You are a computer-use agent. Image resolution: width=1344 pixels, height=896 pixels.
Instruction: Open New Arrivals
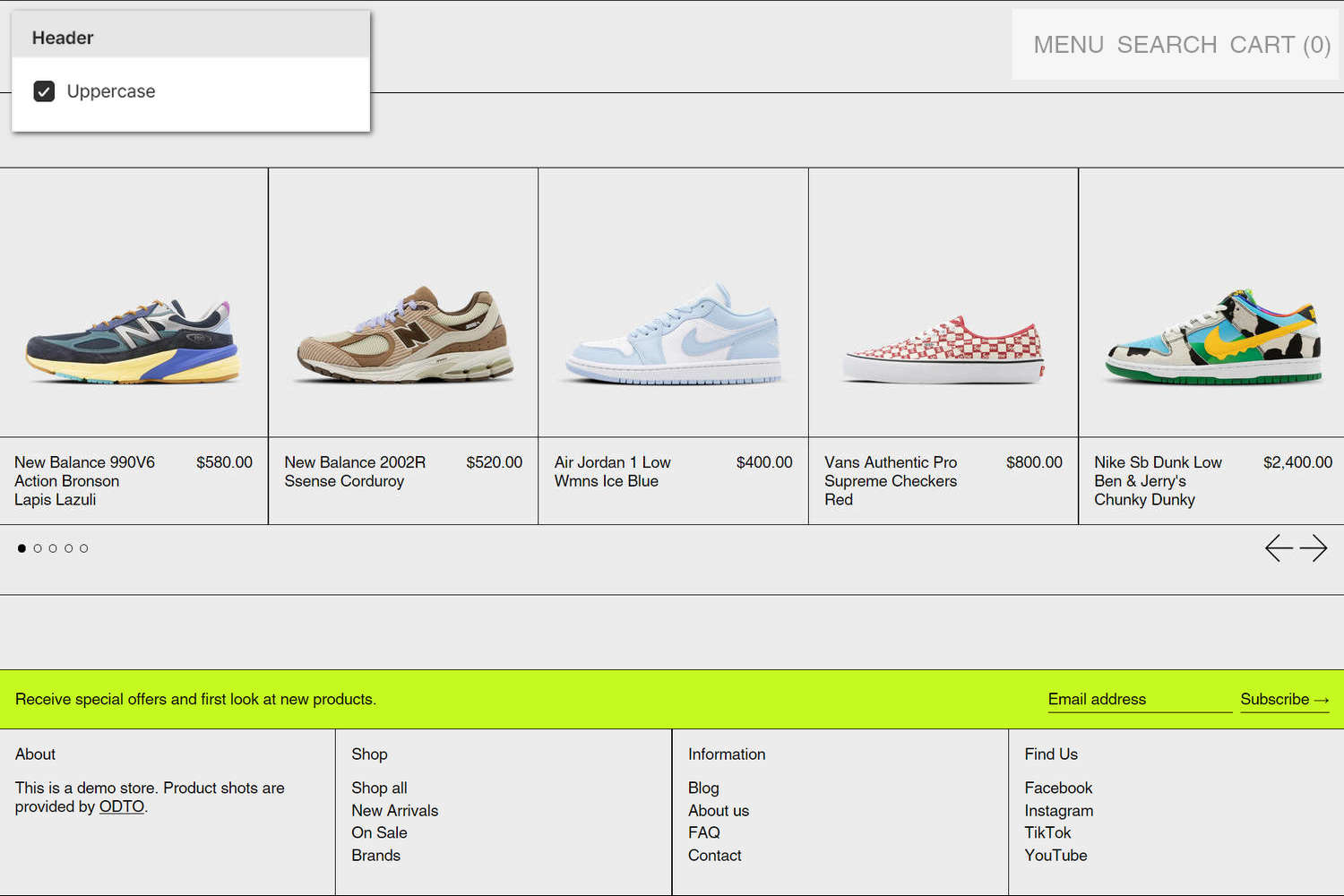(x=395, y=810)
